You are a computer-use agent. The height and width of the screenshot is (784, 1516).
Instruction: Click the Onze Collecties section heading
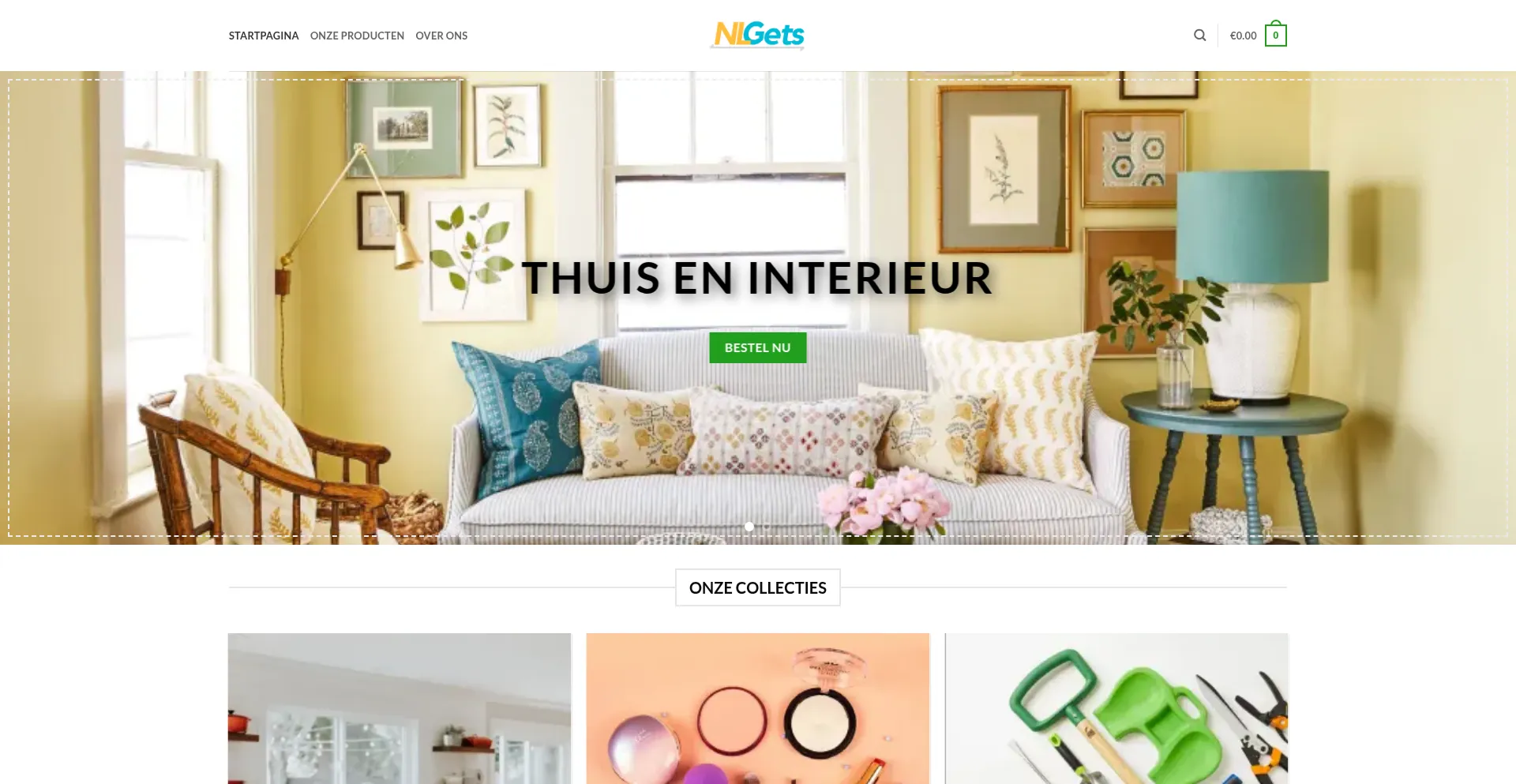coord(758,587)
